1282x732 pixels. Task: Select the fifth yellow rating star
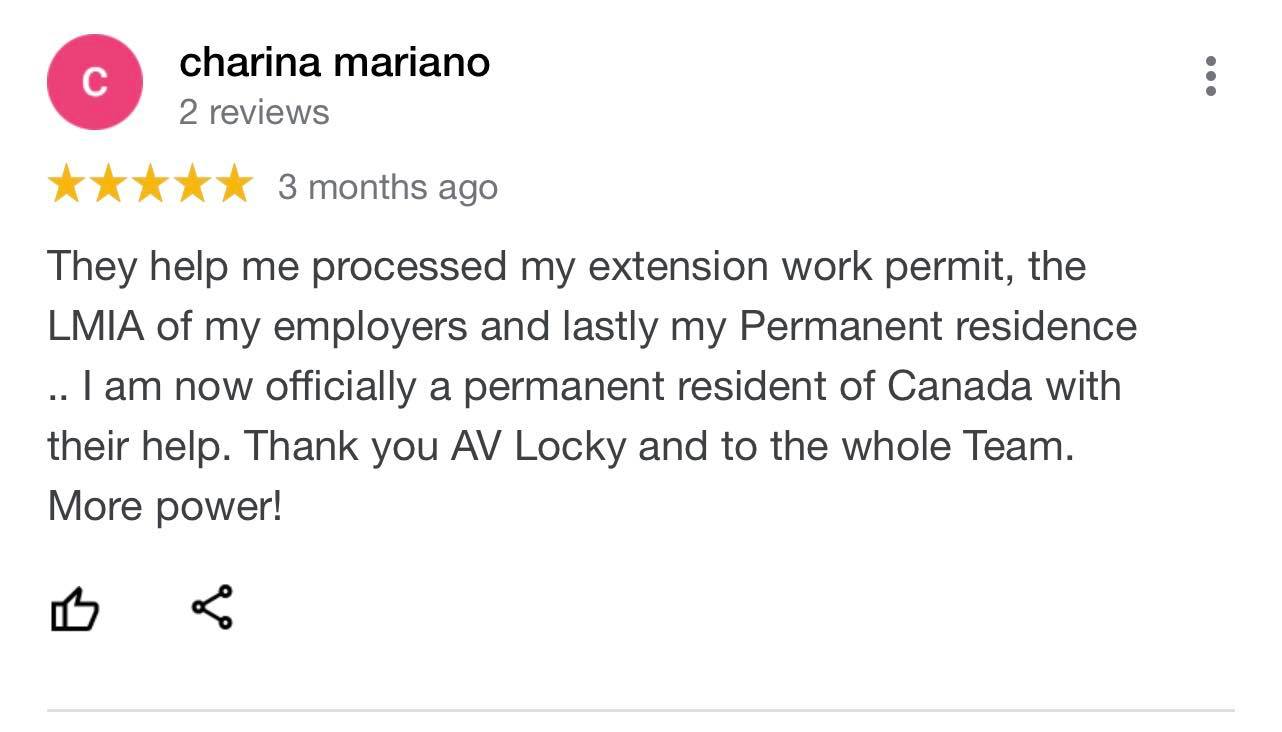click(x=234, y=185)
